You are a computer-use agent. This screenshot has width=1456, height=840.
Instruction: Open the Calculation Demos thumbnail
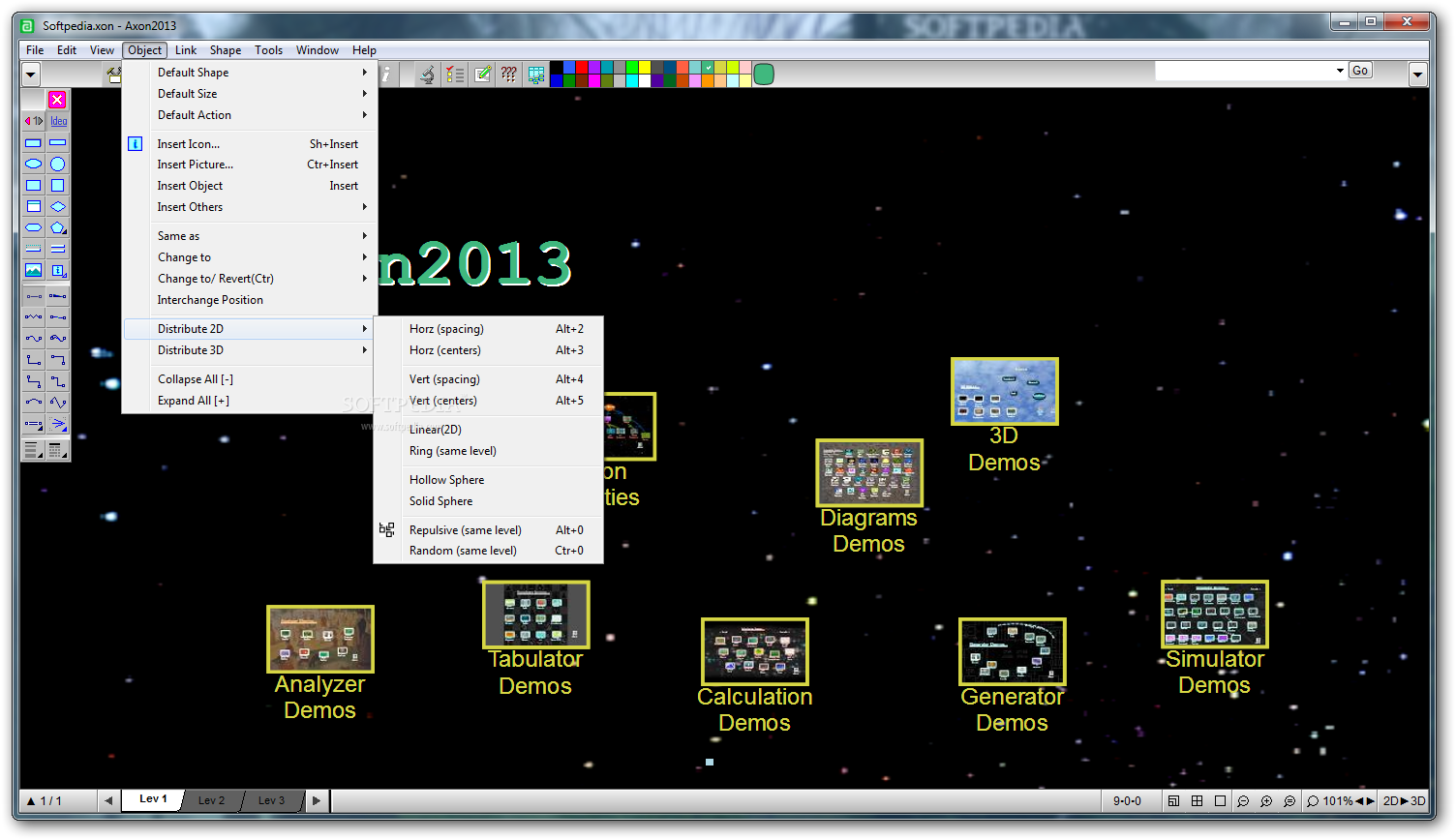click(x=754, y=651)
